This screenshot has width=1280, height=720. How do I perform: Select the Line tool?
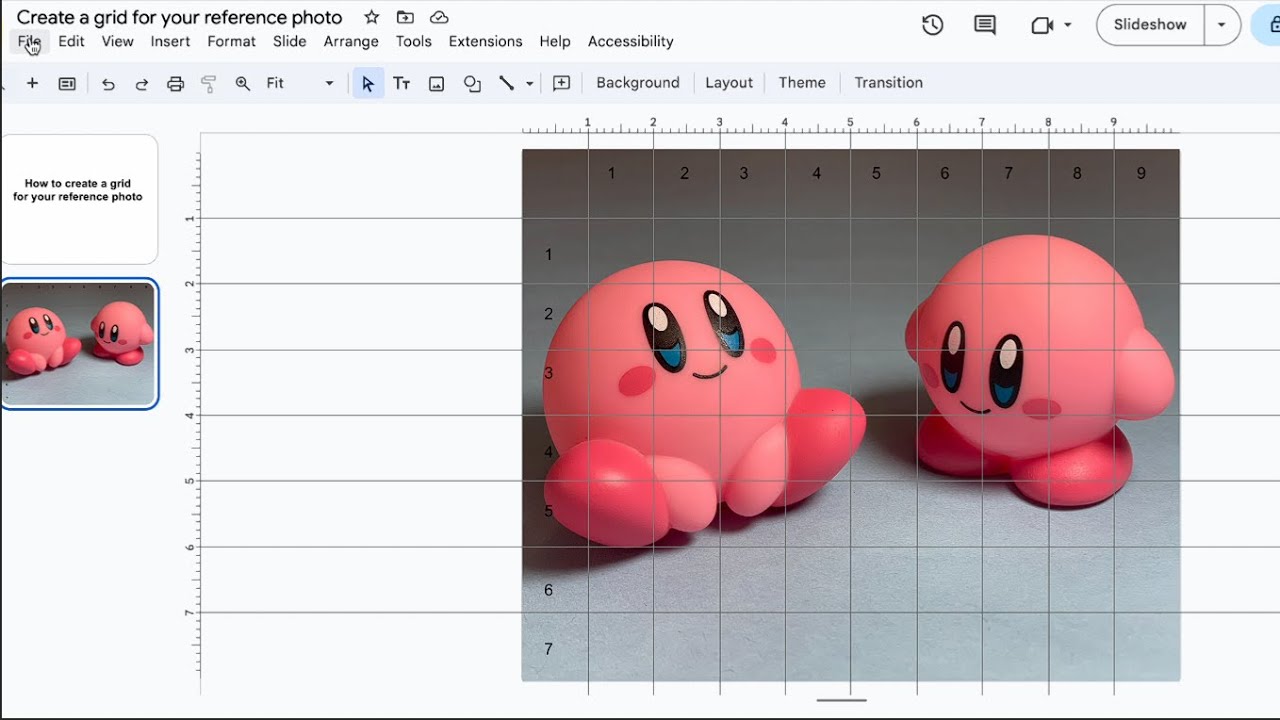tap(506, 84)
